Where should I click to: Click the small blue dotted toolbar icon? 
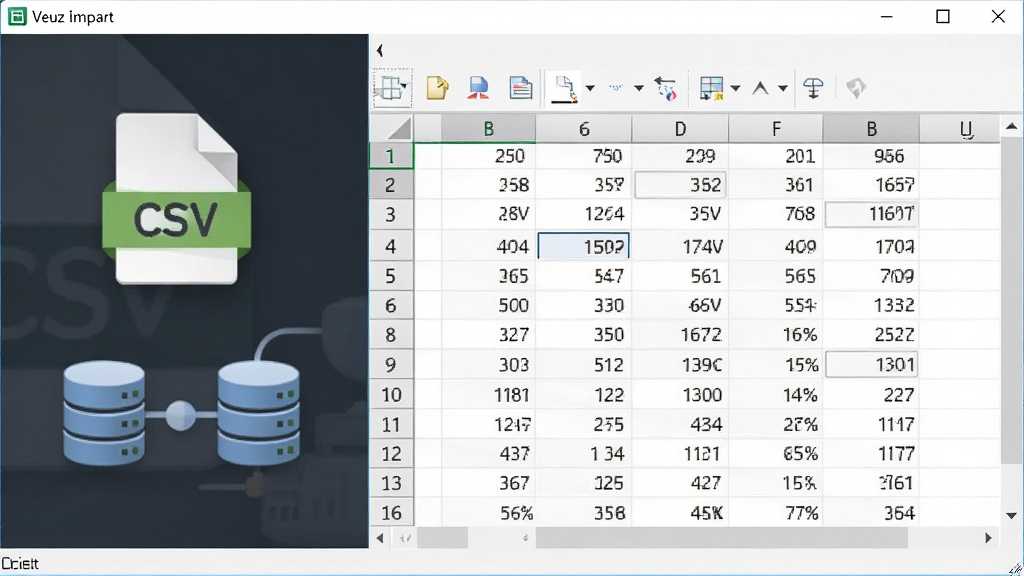tap(615, 88)
